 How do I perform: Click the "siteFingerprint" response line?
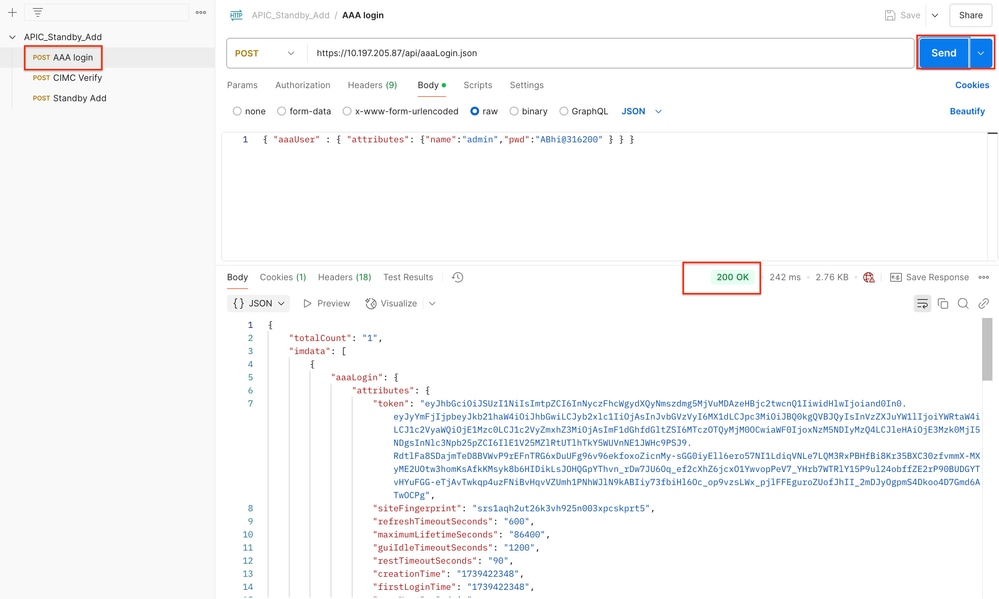pyautogui.click(x=514, y=509)
